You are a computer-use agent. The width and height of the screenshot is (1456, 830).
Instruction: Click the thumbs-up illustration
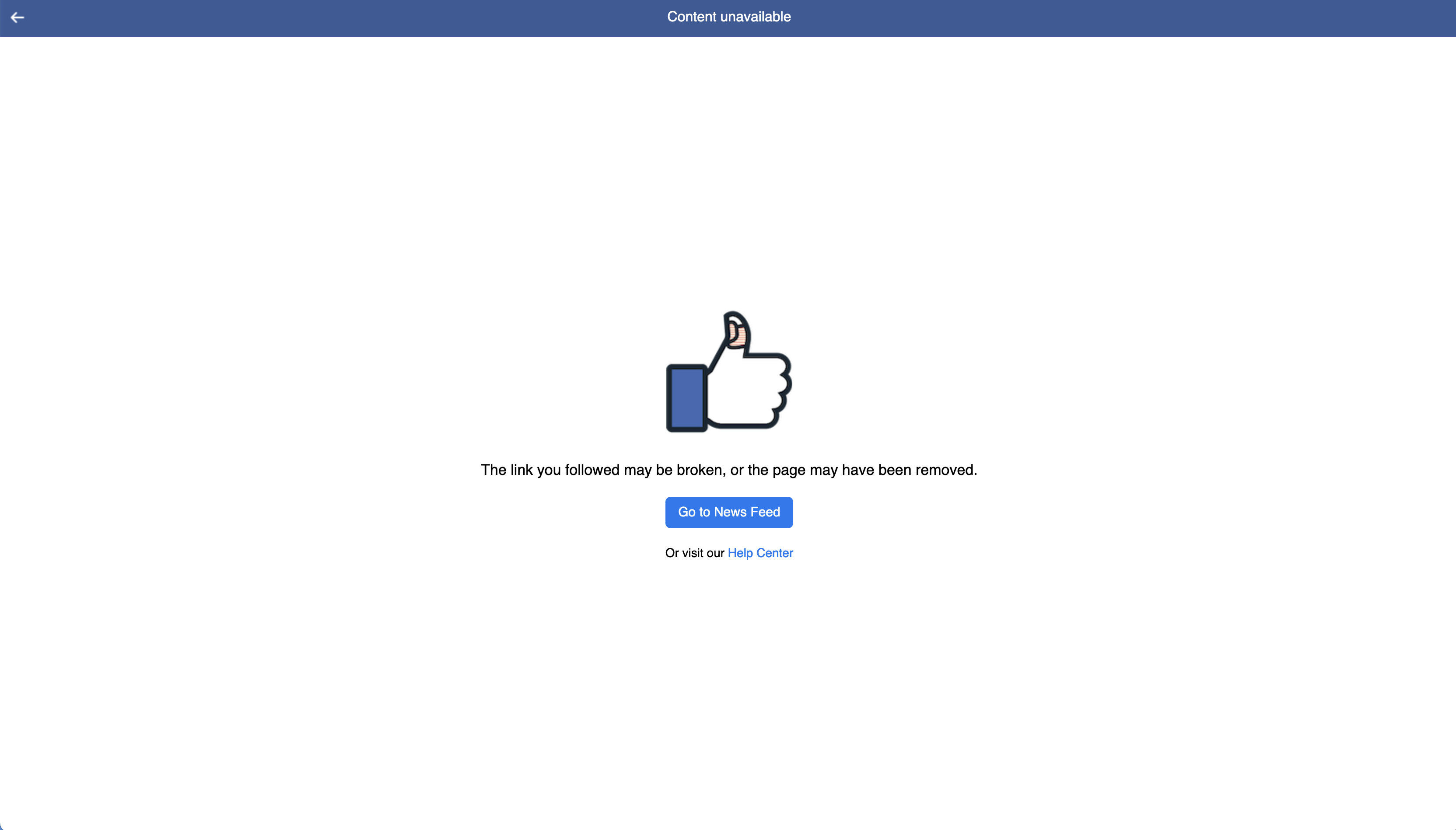click(729, 372)
